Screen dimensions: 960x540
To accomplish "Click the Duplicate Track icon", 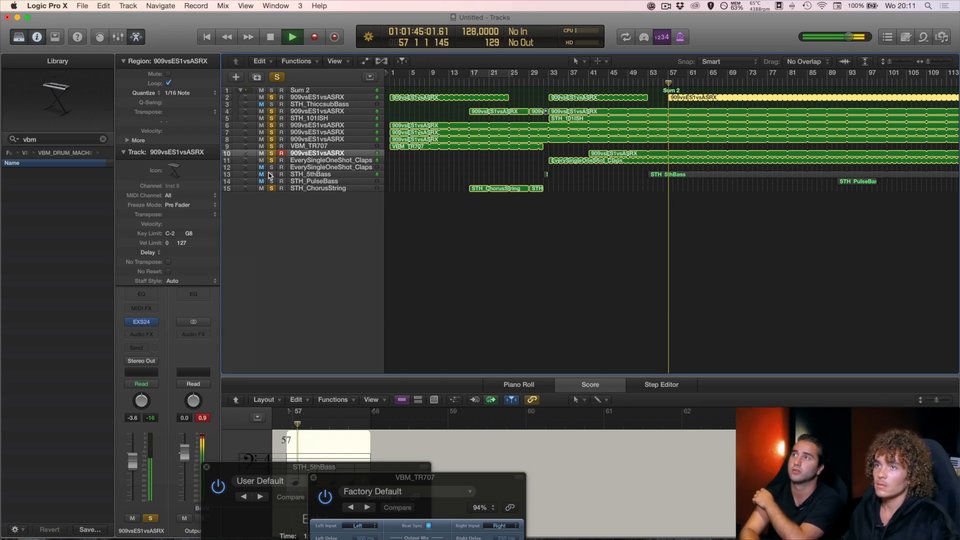I will [257, 77].
